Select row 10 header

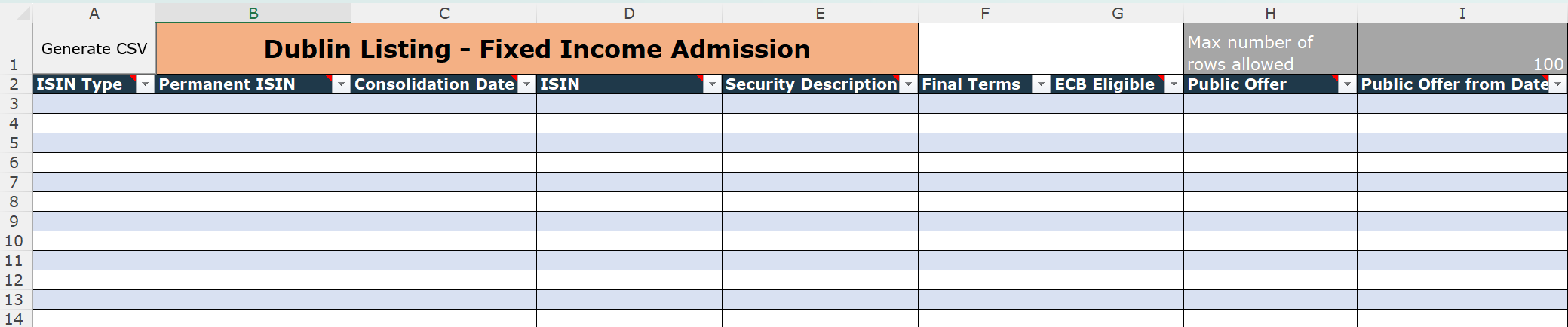coord(14,241)
